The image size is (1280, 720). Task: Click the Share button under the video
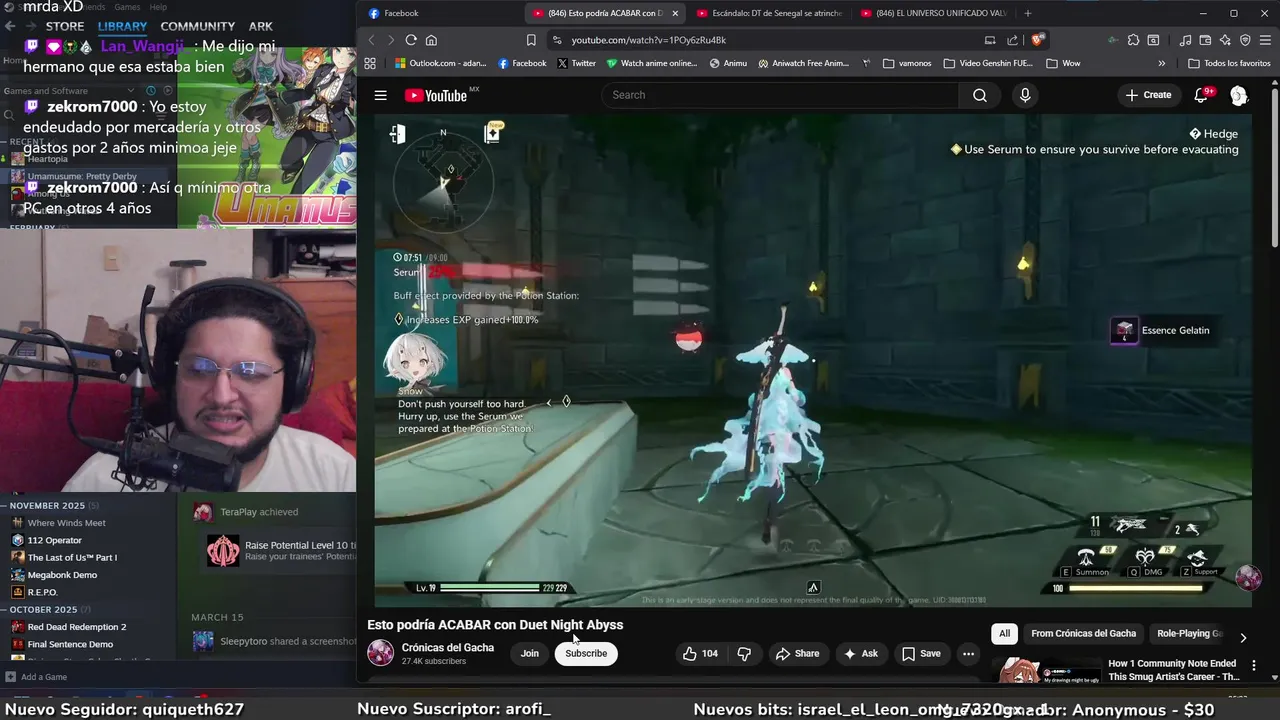point(797,653)
